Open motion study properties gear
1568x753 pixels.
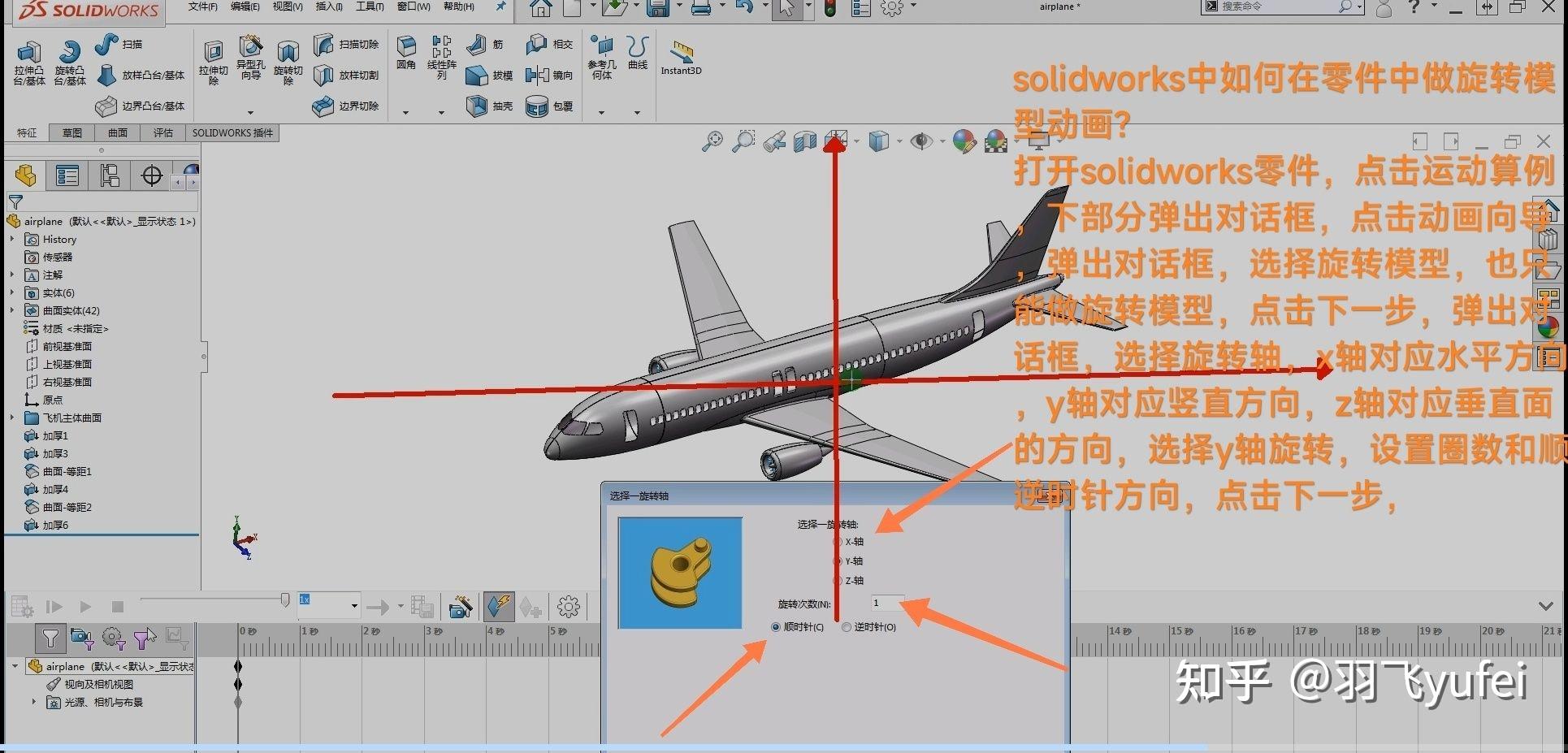[569, 606]
